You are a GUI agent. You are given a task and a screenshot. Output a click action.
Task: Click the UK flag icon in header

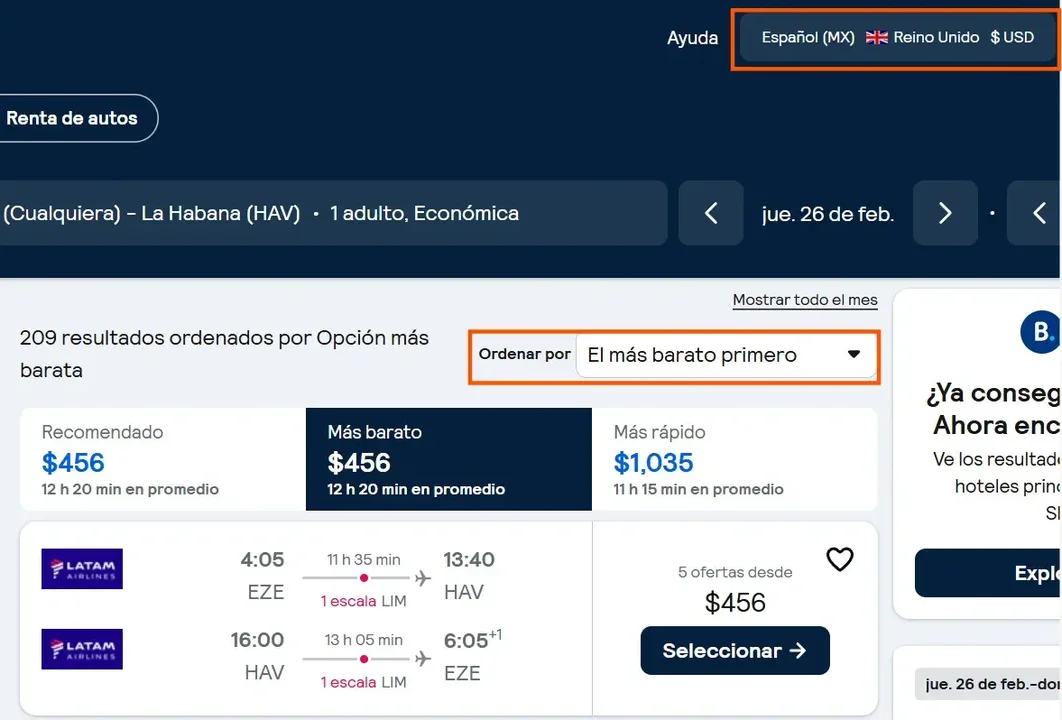pos(877,38)
